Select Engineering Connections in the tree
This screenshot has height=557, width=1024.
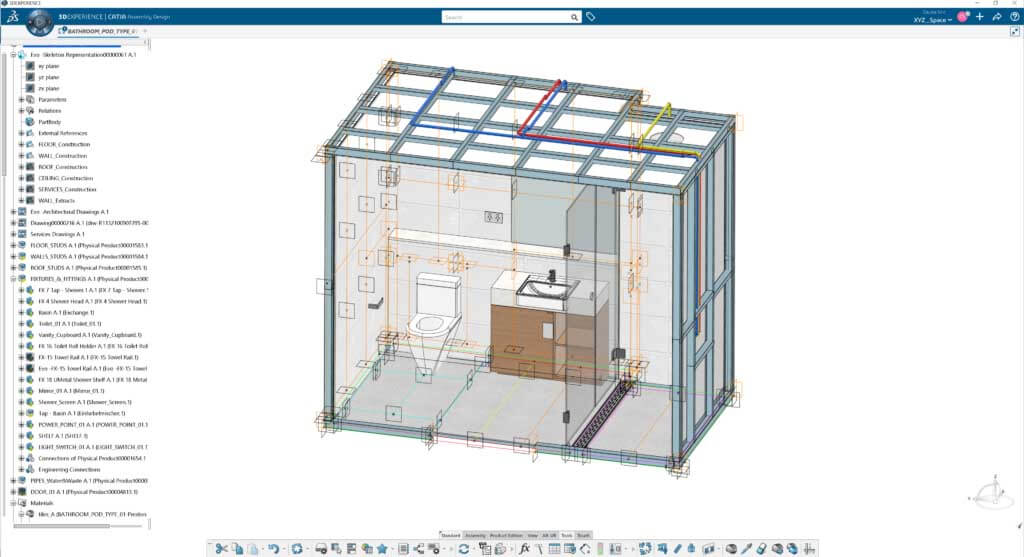(x=69, y=469)
